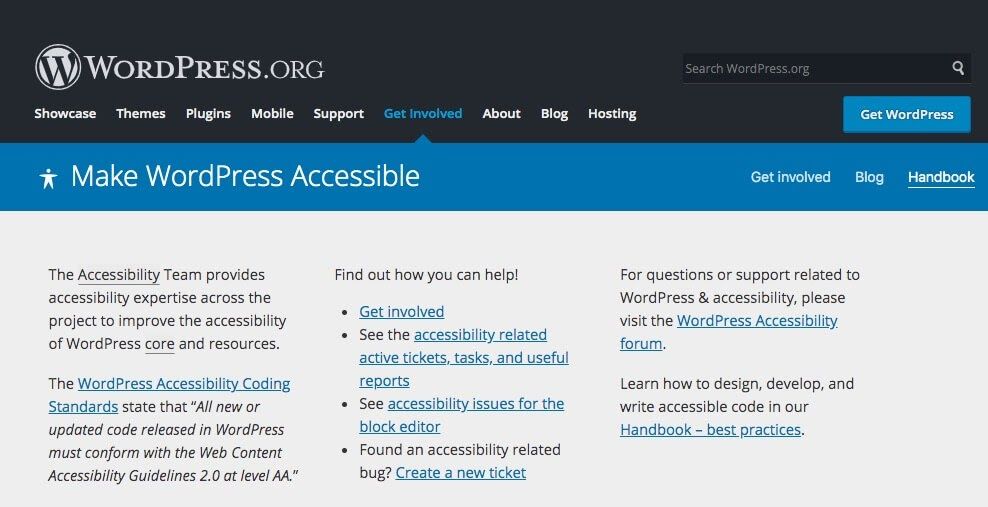Viewport: 988px width, 507px height.
Task: Open accessibility issues for block editor link
Action: pos(475,404)
